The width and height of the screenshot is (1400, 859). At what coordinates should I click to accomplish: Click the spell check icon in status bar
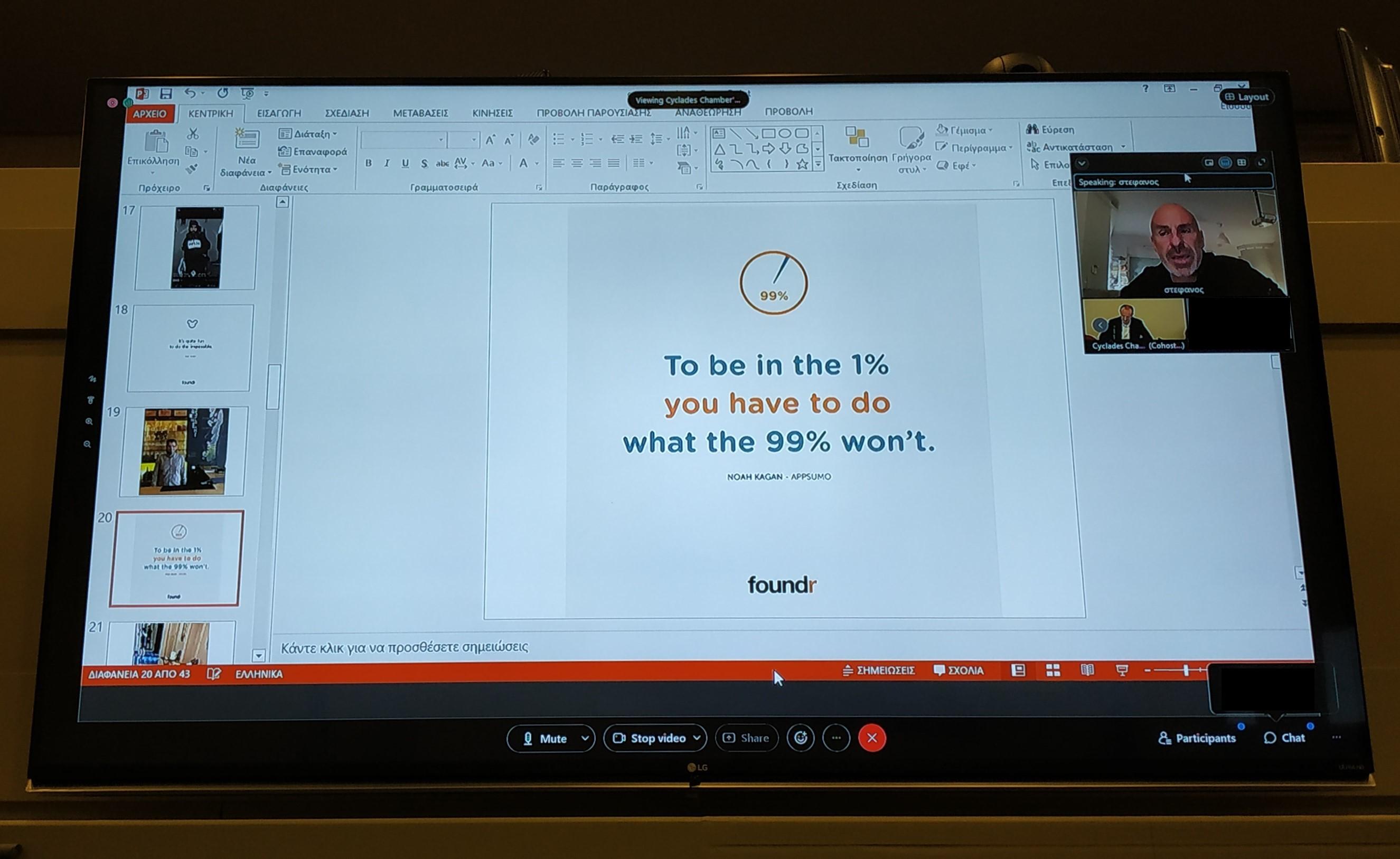(x=214, y=674)
